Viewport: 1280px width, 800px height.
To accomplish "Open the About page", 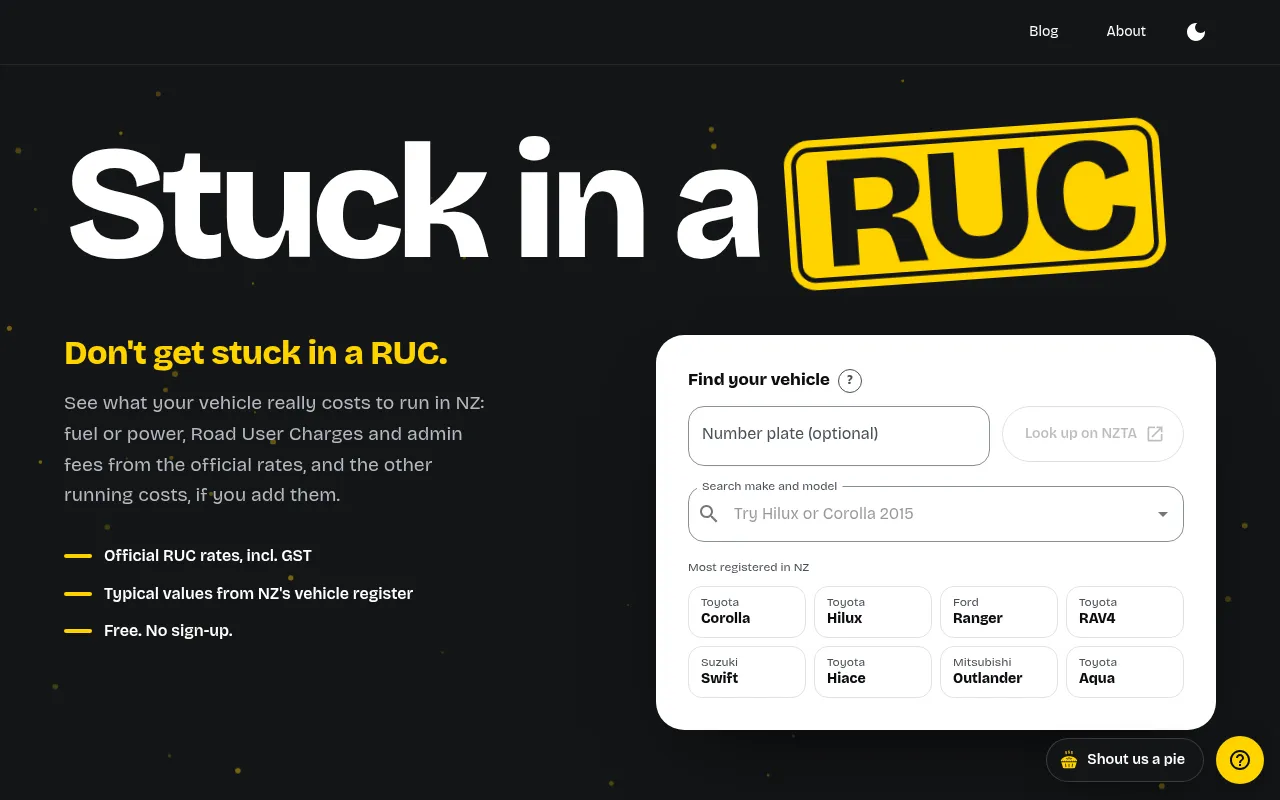I will (1126, 31).
